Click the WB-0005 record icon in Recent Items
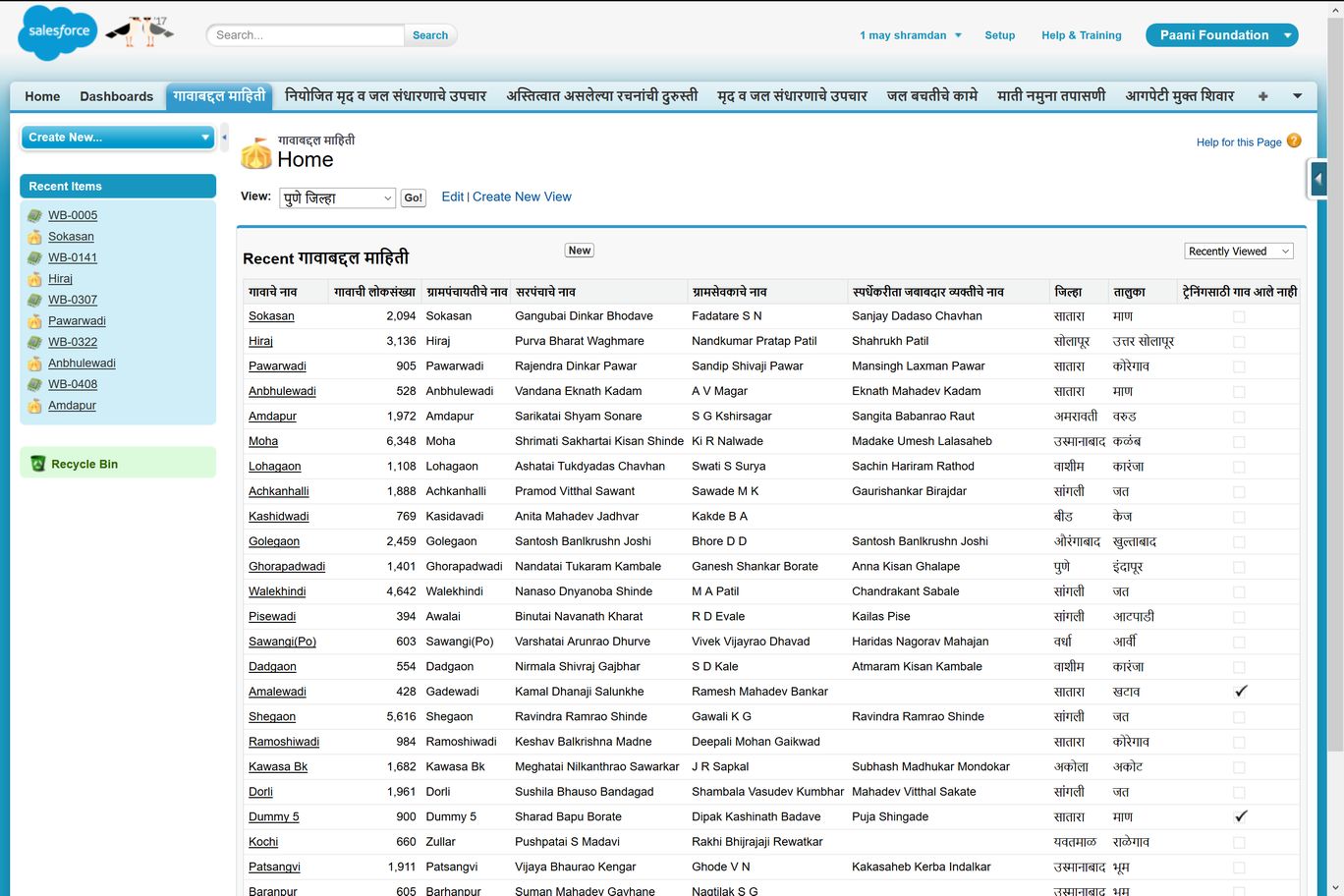This screenshot has width=1344, height=896. 34,216
